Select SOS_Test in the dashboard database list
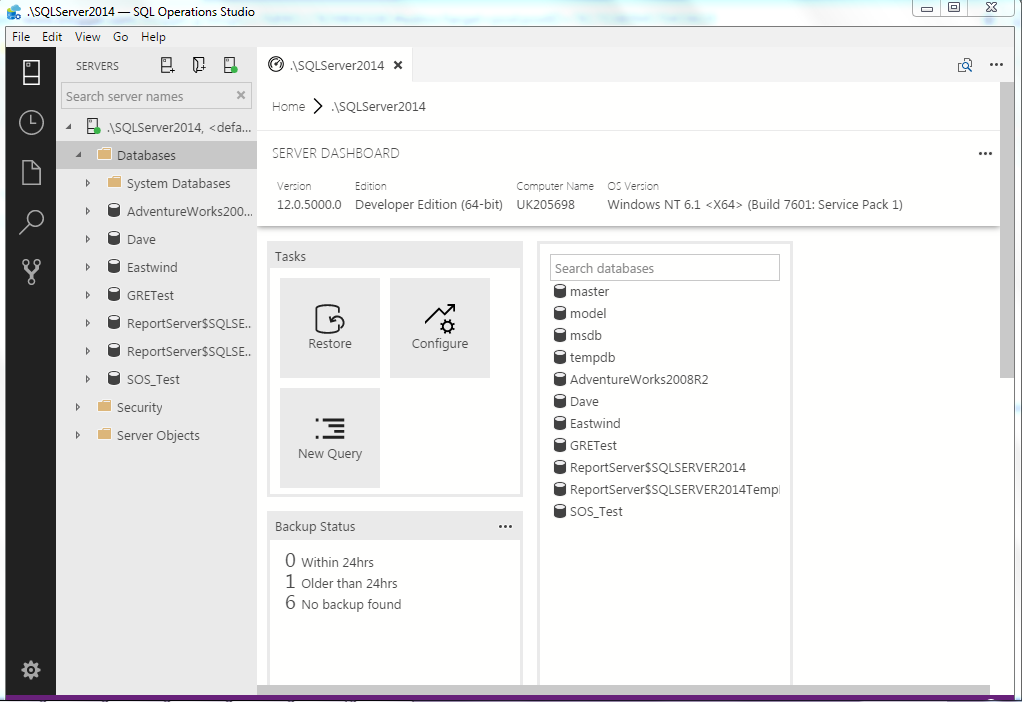This screenshot has width=1022, height=702. coord(596,512)
